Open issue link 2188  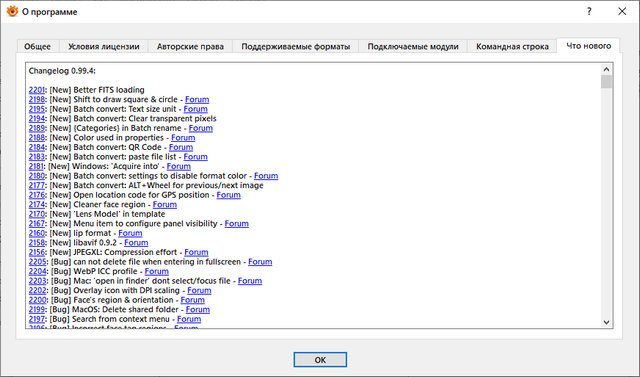click(x=37, y=137)
